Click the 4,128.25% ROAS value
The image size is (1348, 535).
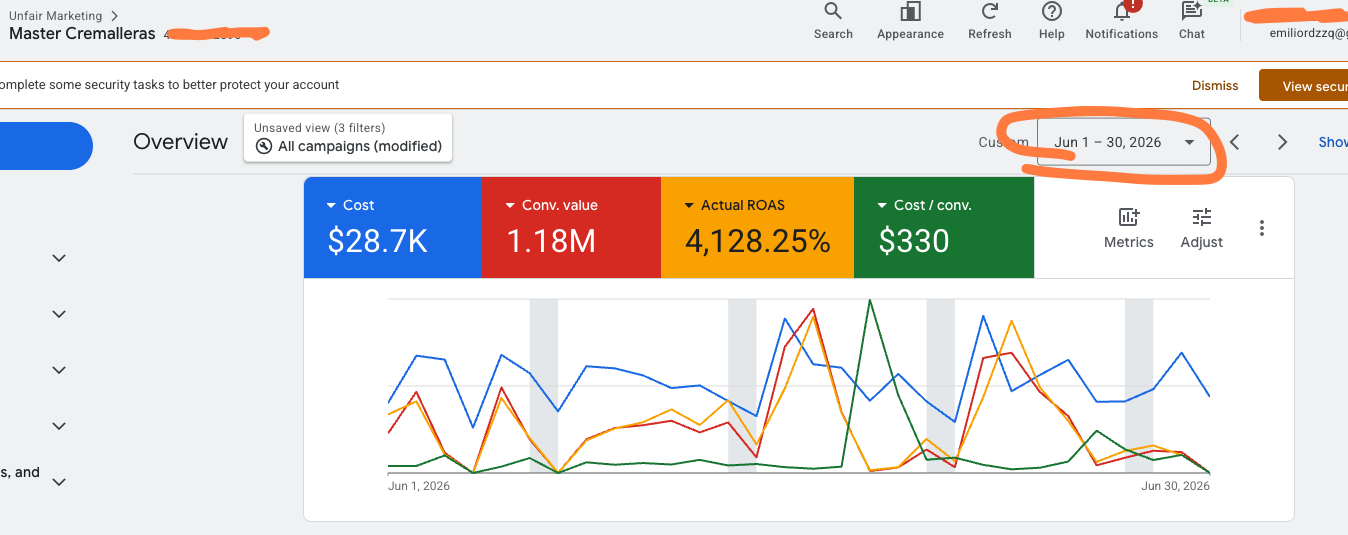click(x=757, y=241)
